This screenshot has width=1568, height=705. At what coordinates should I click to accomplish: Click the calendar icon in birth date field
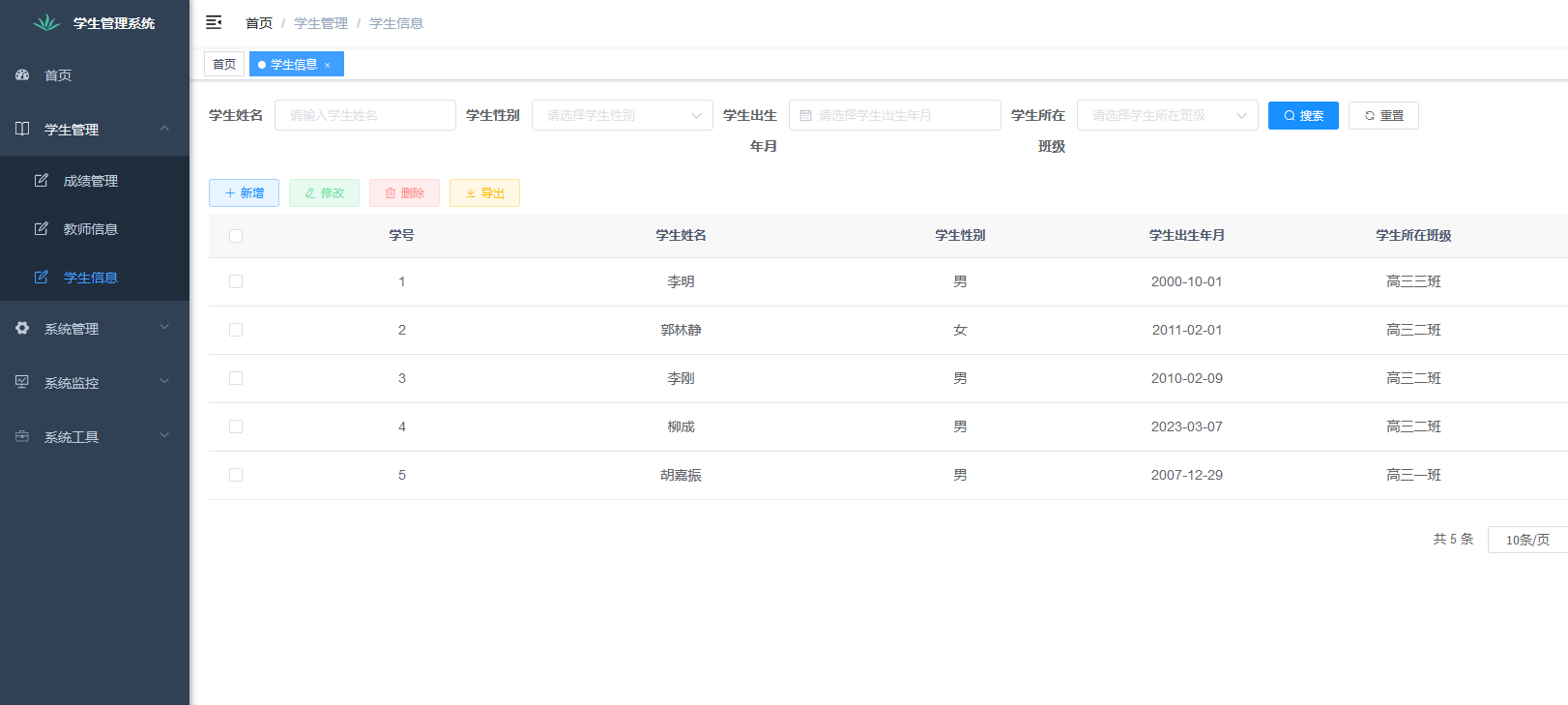pos(805,115)
